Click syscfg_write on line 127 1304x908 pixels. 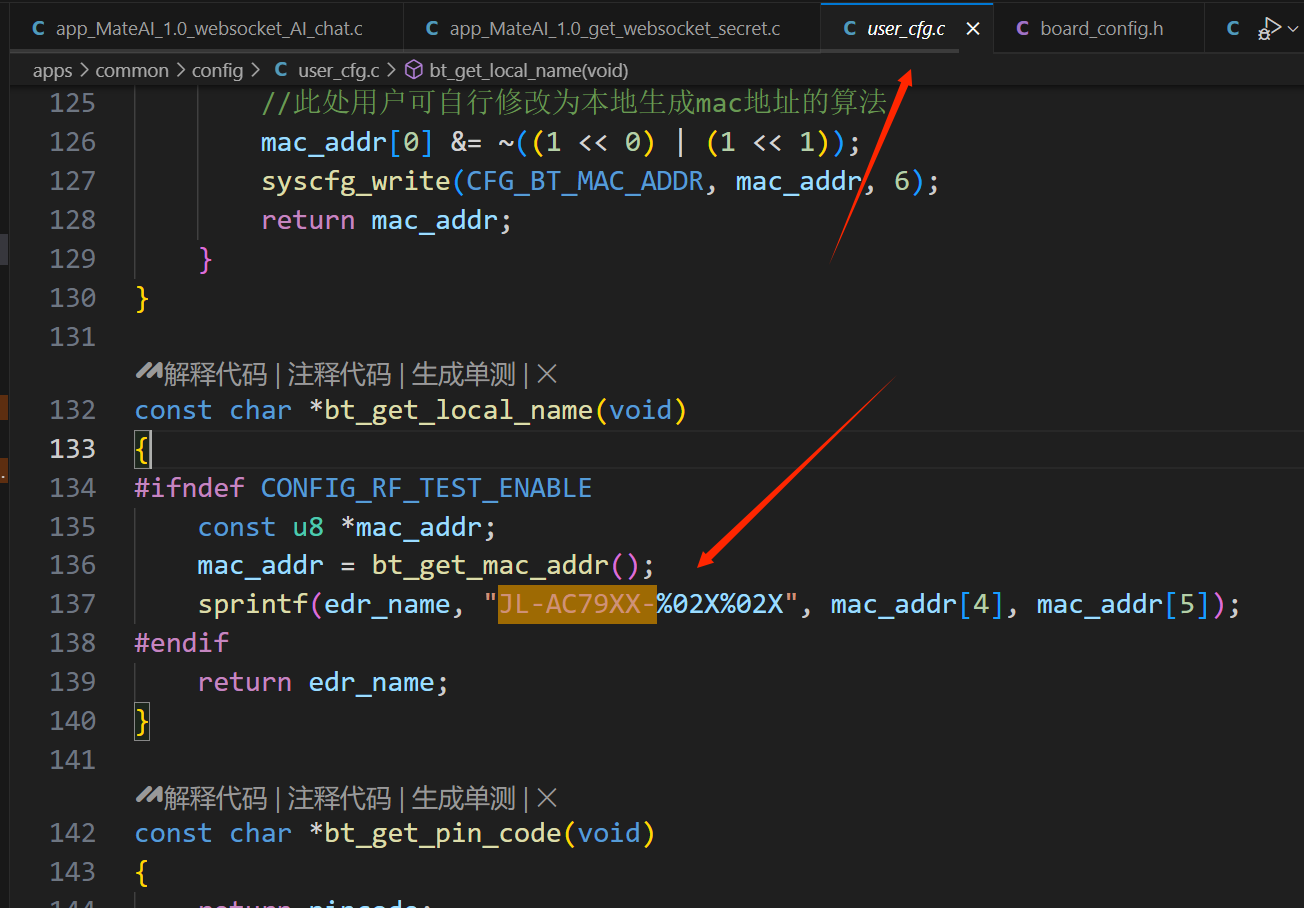(x=356, y=181)
